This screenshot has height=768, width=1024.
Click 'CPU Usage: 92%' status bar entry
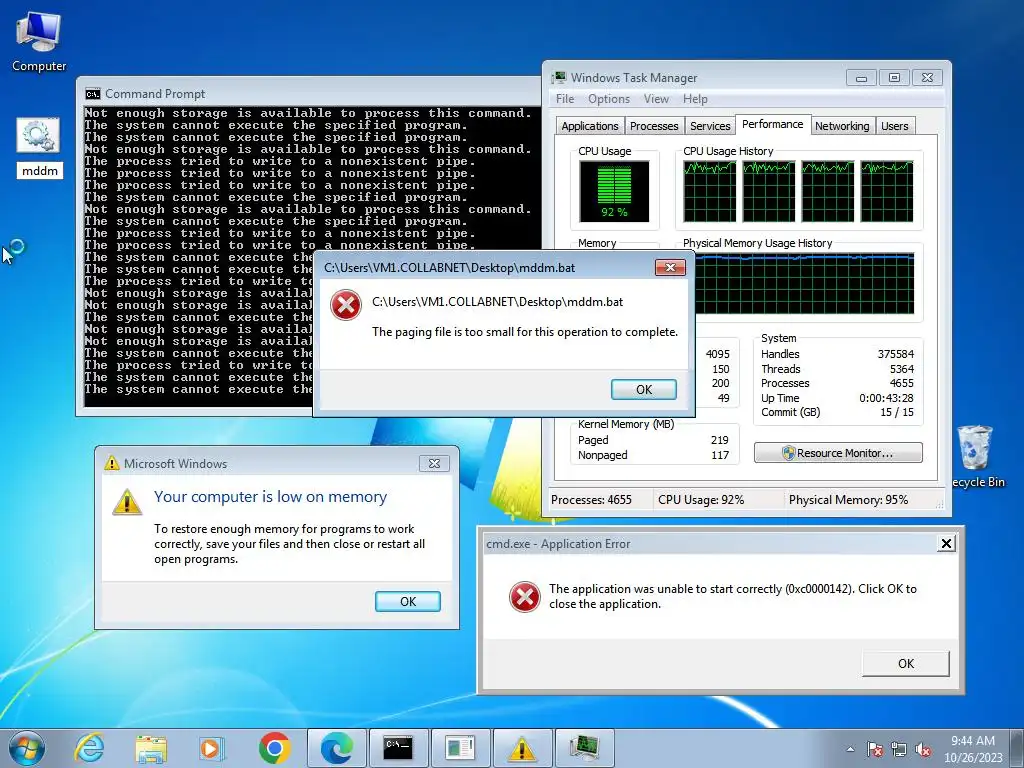click(x=701, y=500)
